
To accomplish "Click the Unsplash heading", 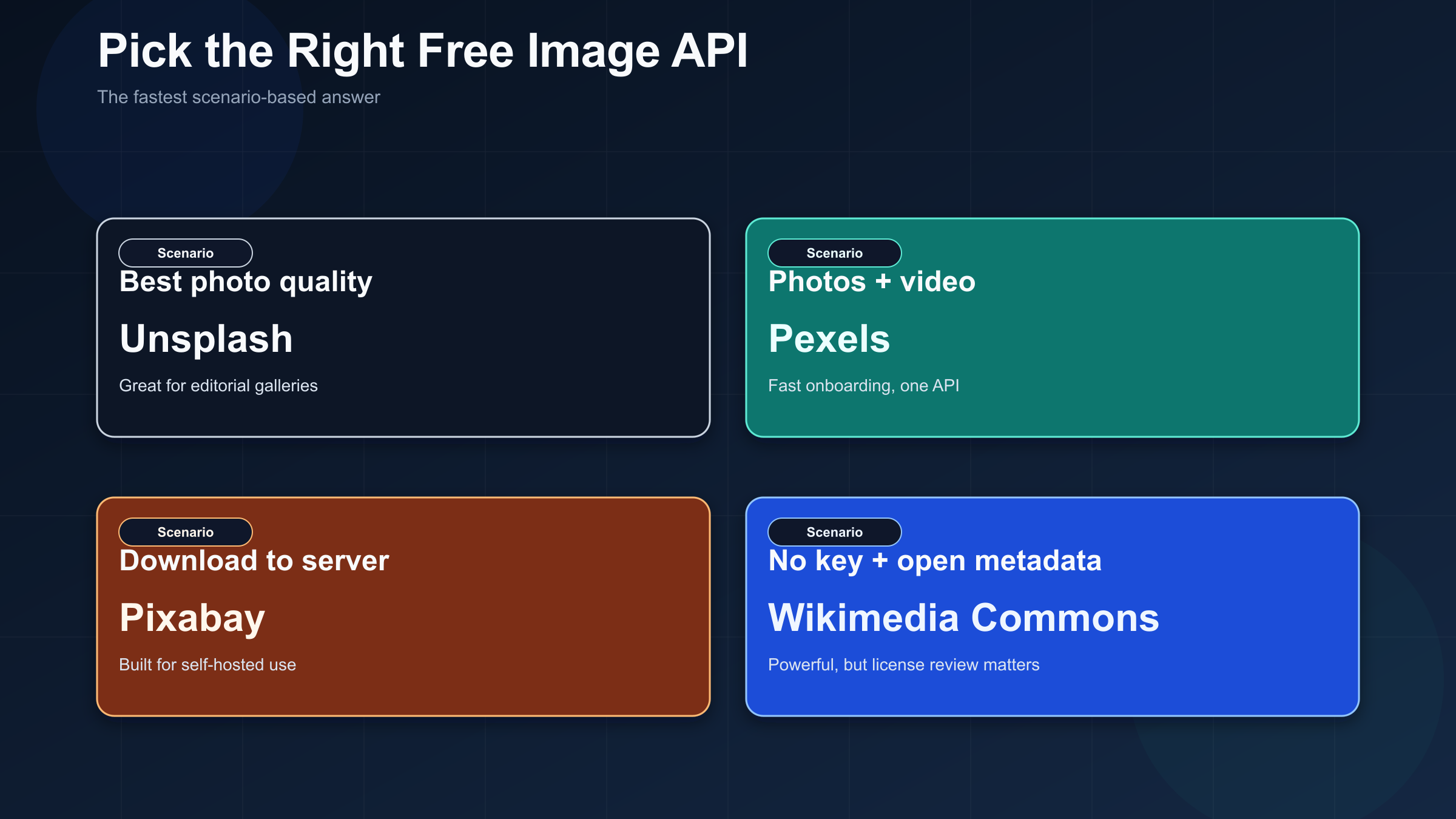I will (206, 339).
